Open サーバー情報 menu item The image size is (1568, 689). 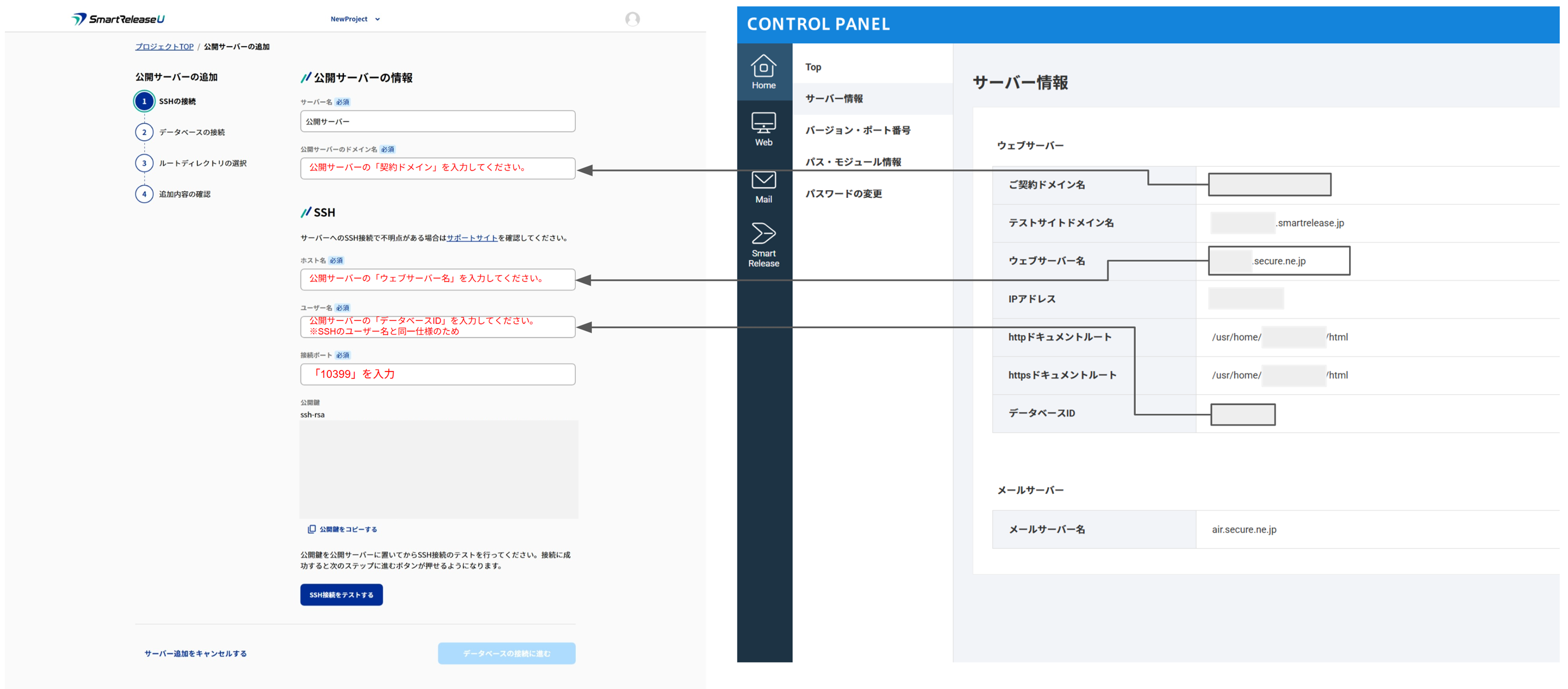point(833,99)
